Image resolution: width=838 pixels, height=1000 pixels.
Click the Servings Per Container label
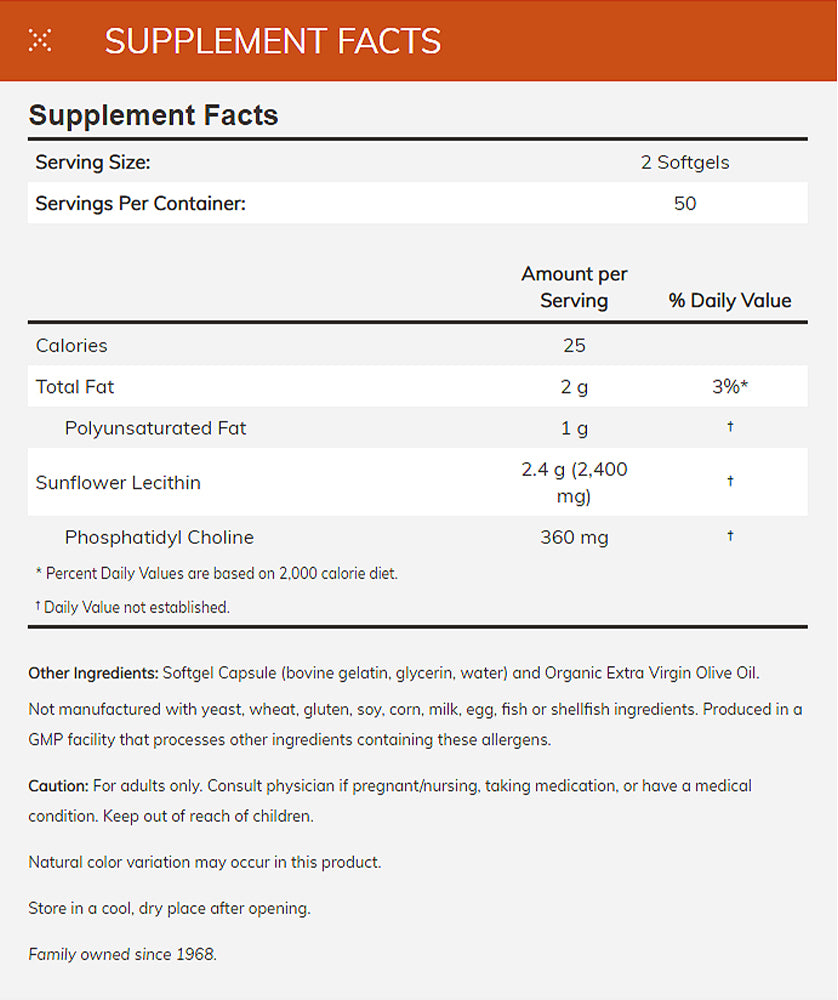click(140, 203)
